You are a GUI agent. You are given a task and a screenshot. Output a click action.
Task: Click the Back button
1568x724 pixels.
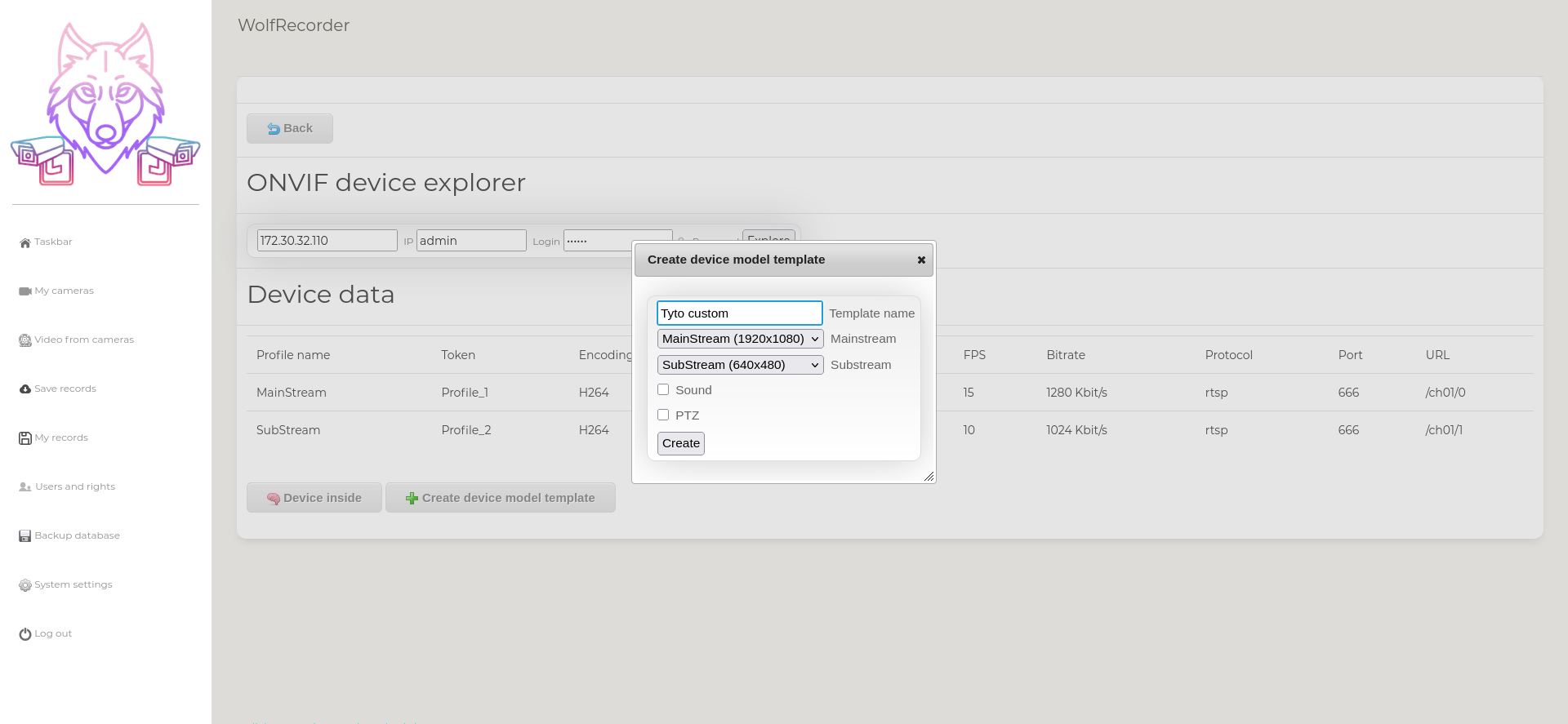tap(290, 128)
